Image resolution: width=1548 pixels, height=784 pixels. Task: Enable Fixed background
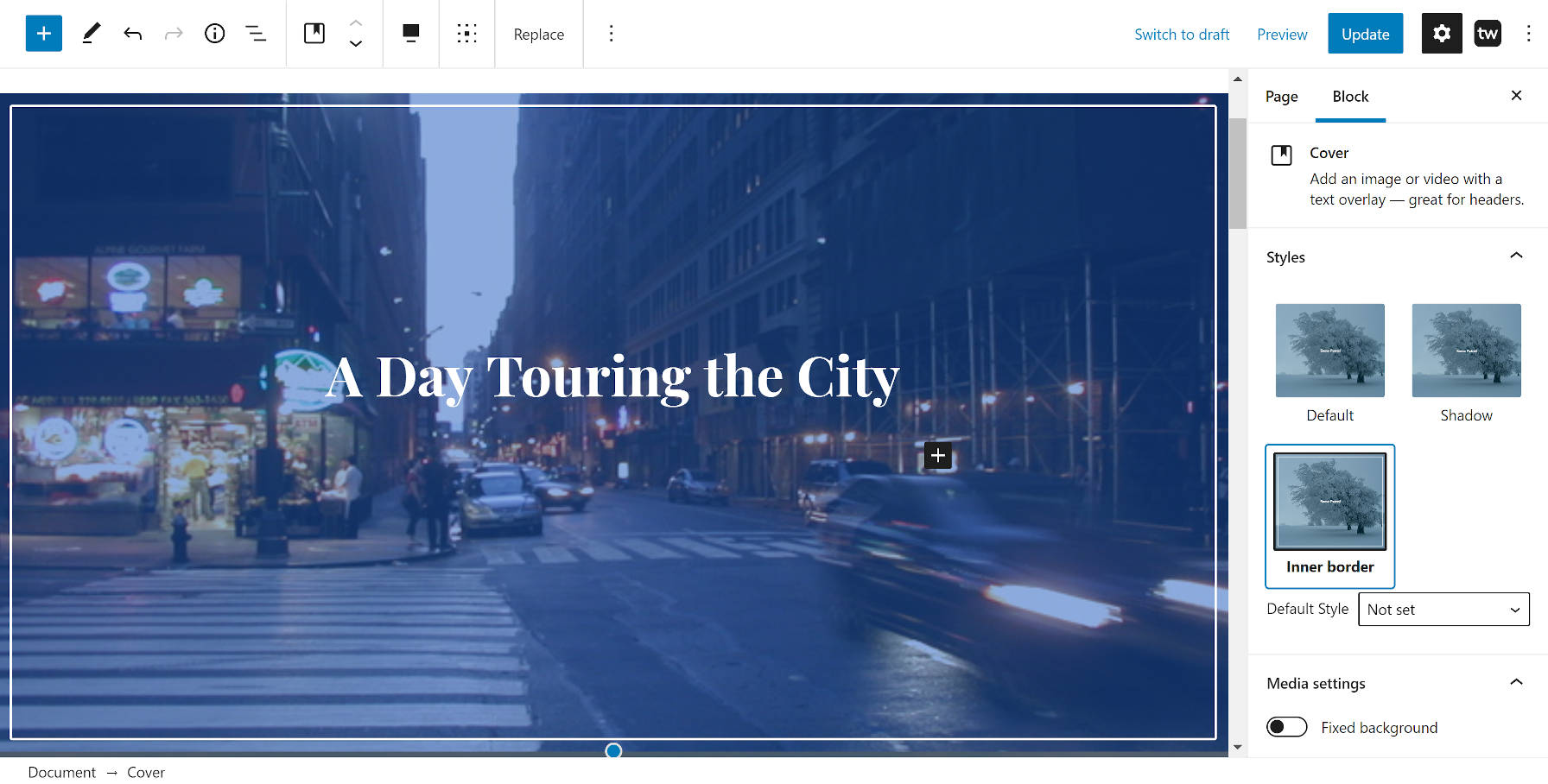[x=1286, y=727]
